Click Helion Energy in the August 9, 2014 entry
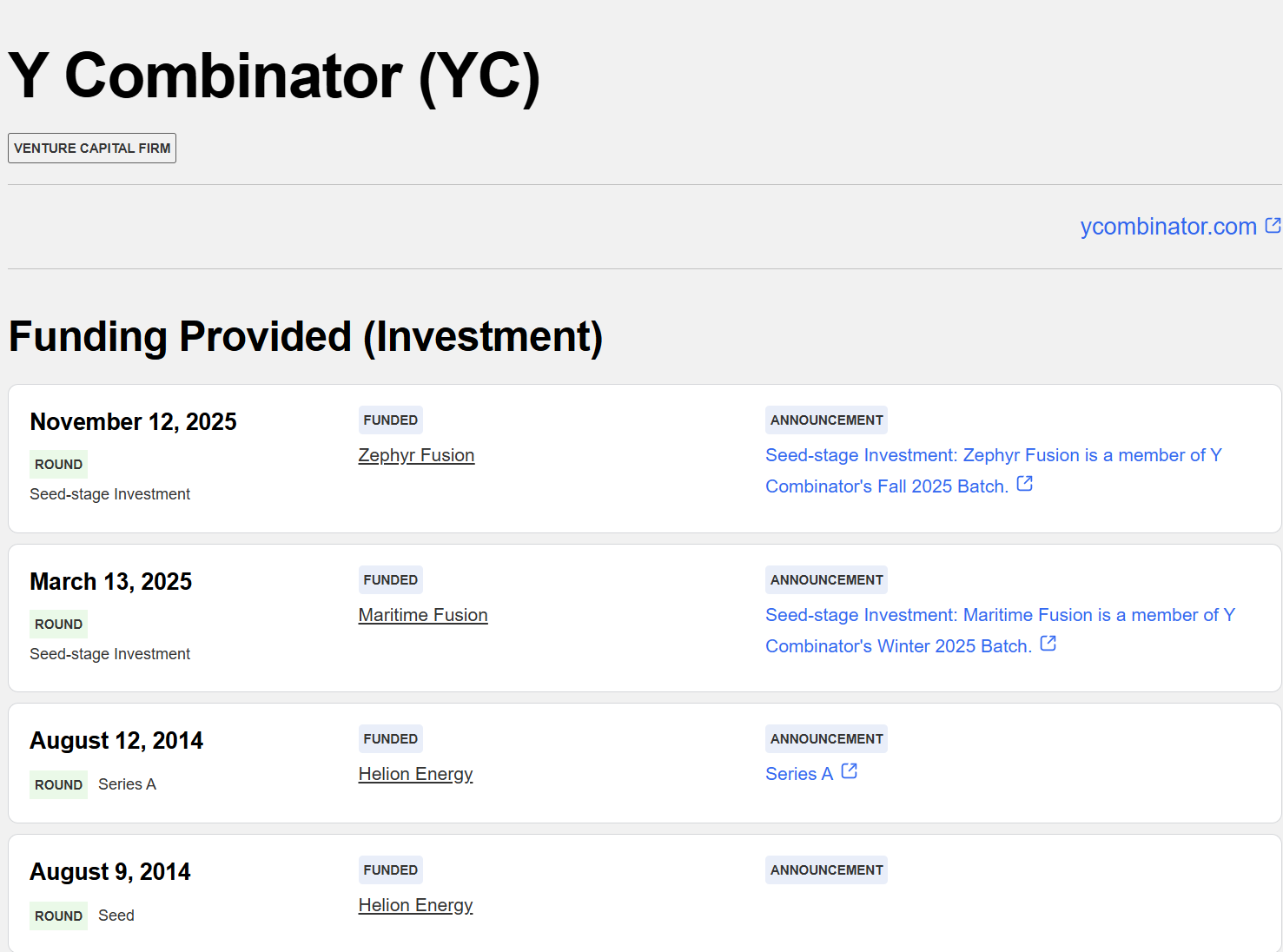Viewport: 1283px width, 952px height. pyautogui.click(x=415, y=905)
